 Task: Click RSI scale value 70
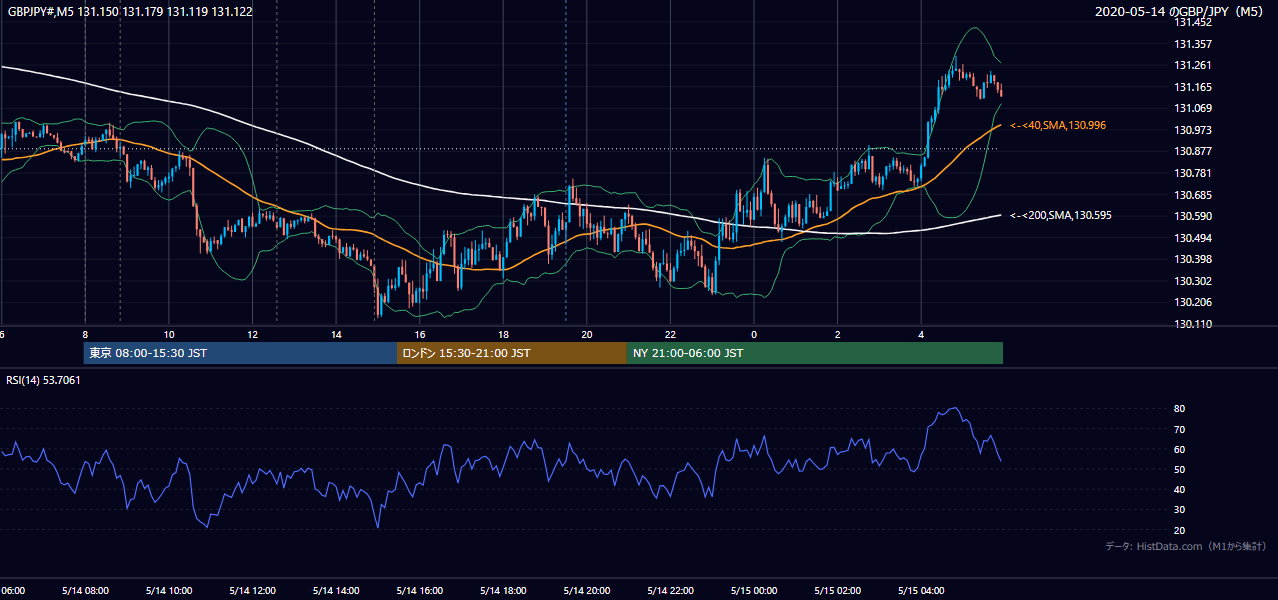pos(1179,429)
